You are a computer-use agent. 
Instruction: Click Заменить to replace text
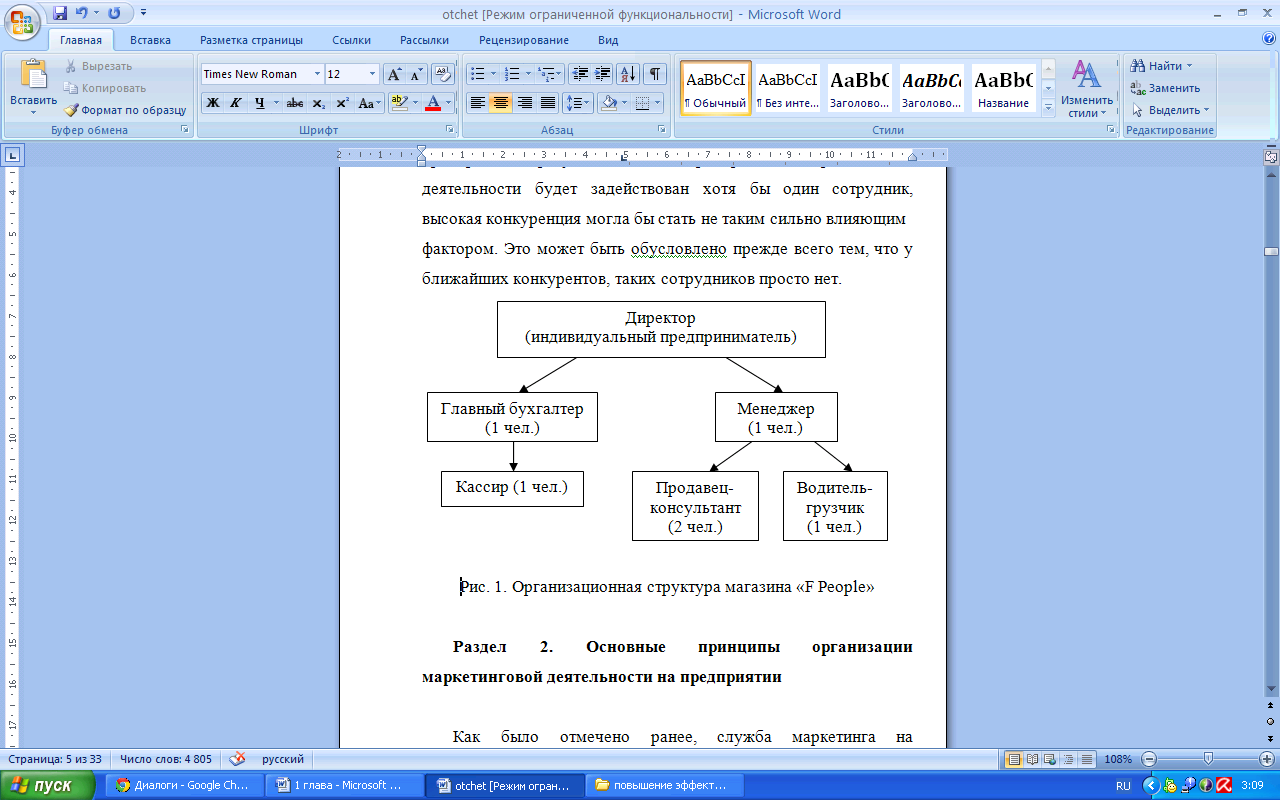click(x=1166, y=88)
